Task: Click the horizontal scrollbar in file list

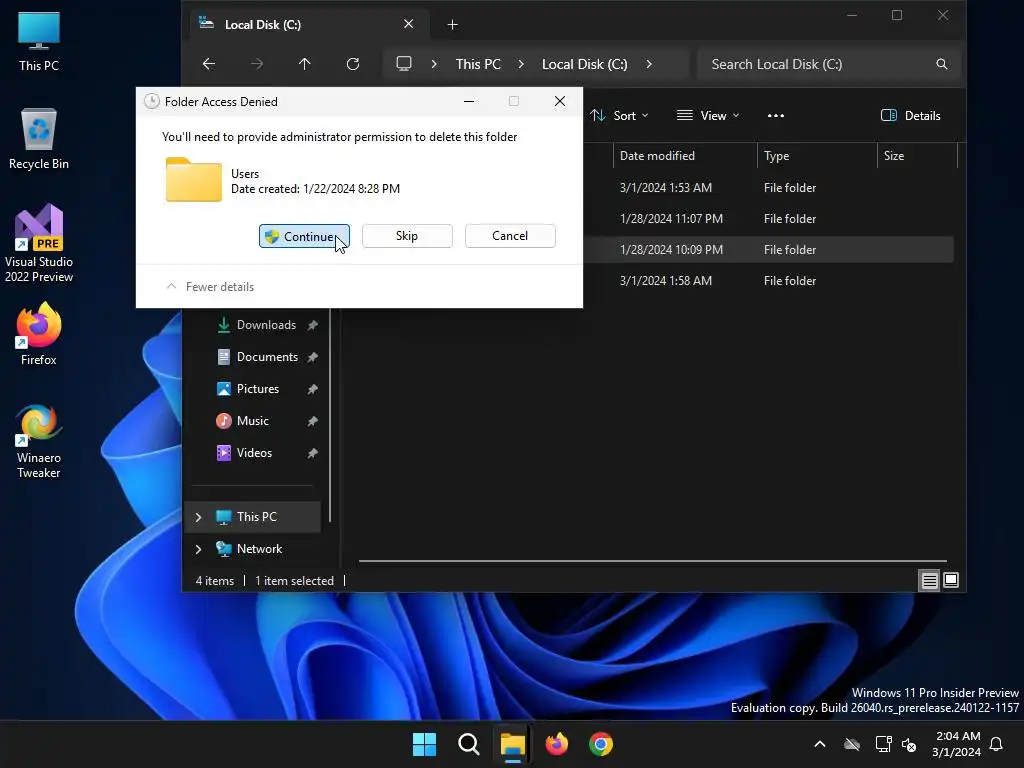Action: click(x=652, y=560)
